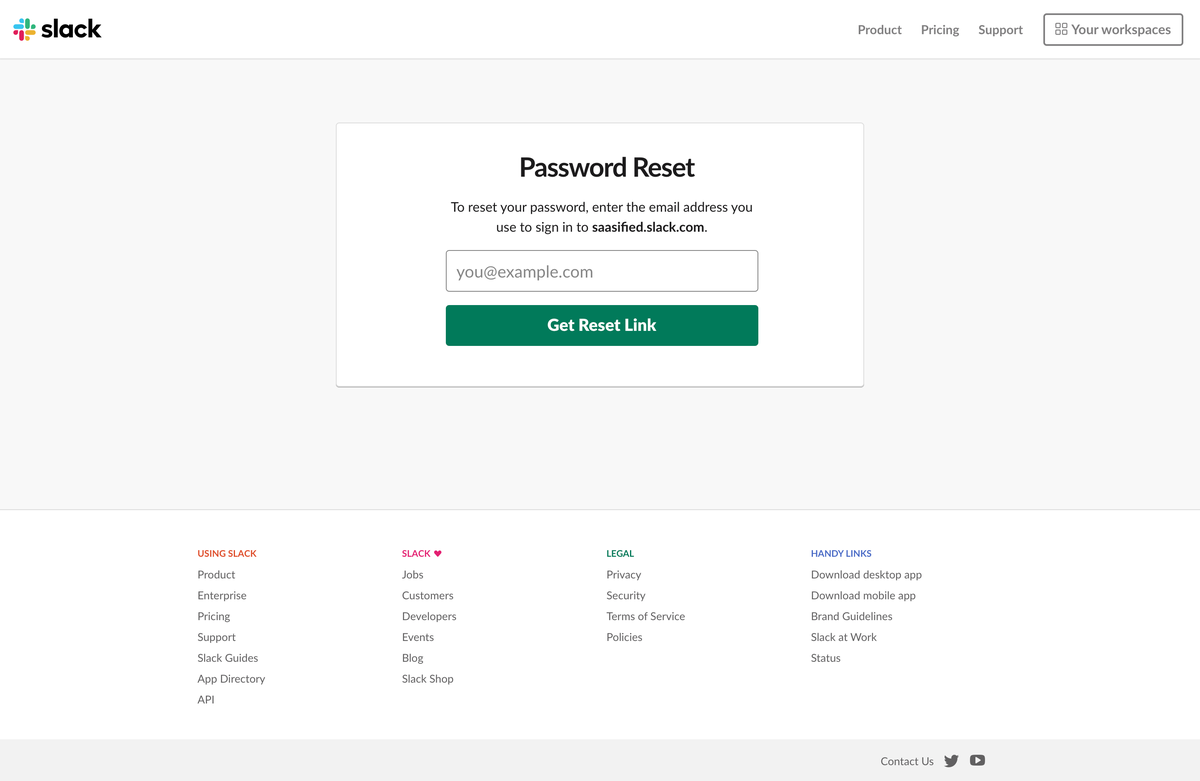Open Brand Guidelines link
This screenshot has width=1200, height=781.
[852, 616]
